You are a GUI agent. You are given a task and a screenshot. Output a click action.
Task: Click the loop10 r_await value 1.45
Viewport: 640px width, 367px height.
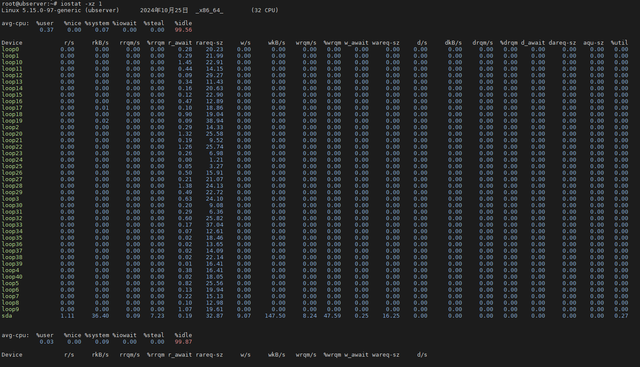coord(185,62)
